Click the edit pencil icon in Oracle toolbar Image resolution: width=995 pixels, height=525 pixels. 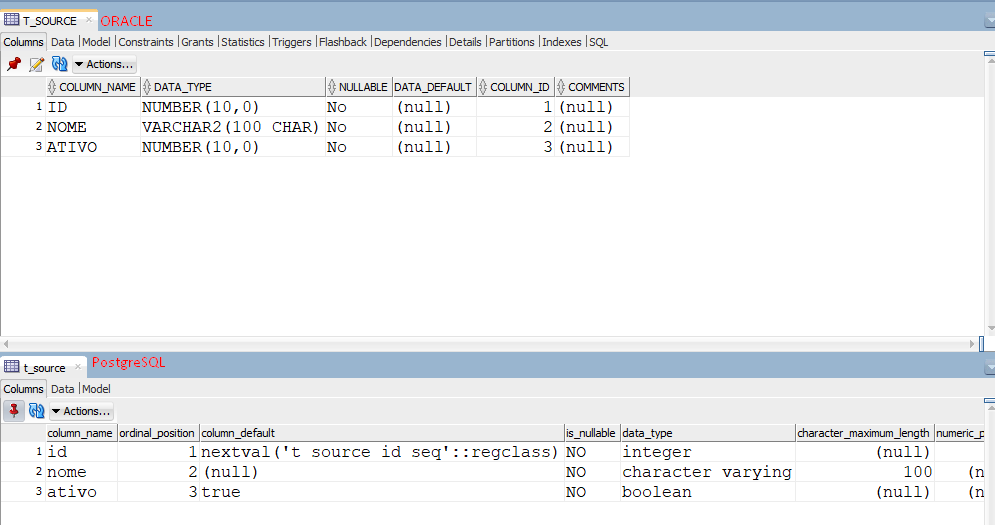click(37, 64)
